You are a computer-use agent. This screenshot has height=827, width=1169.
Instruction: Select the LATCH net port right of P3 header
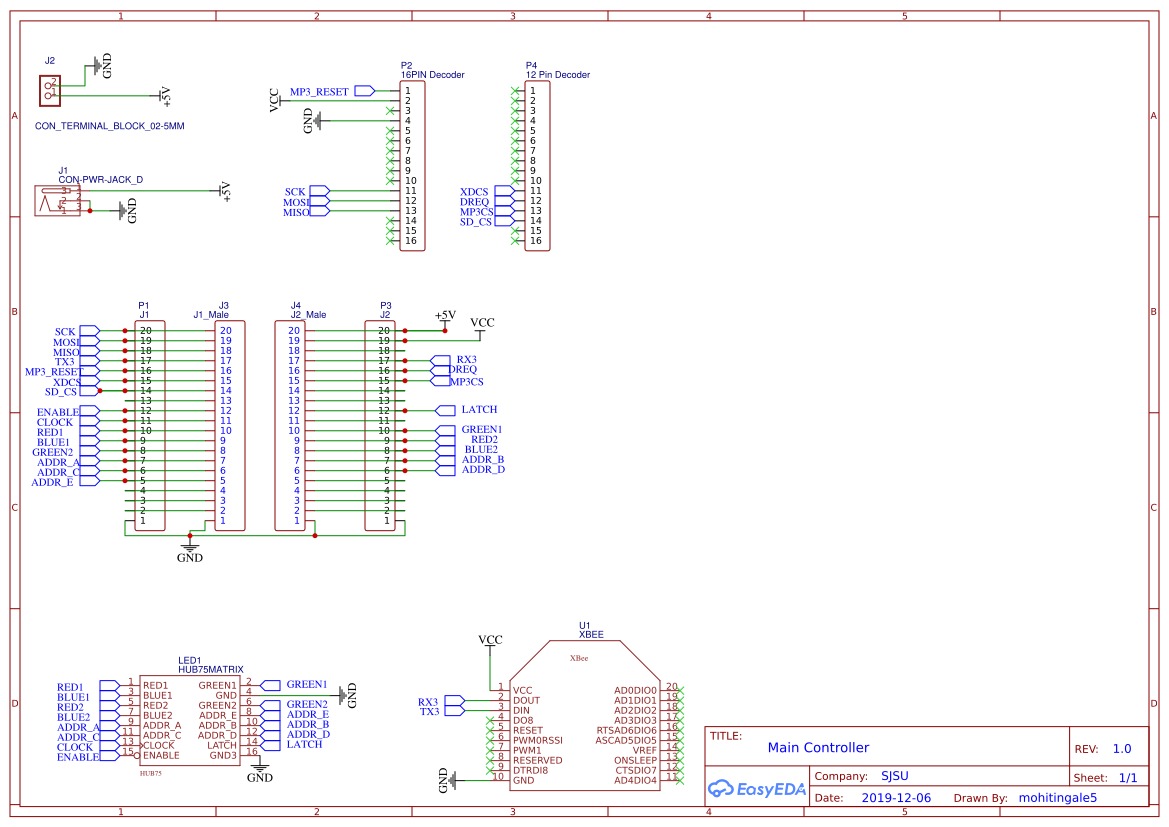(x=445, y=410)
